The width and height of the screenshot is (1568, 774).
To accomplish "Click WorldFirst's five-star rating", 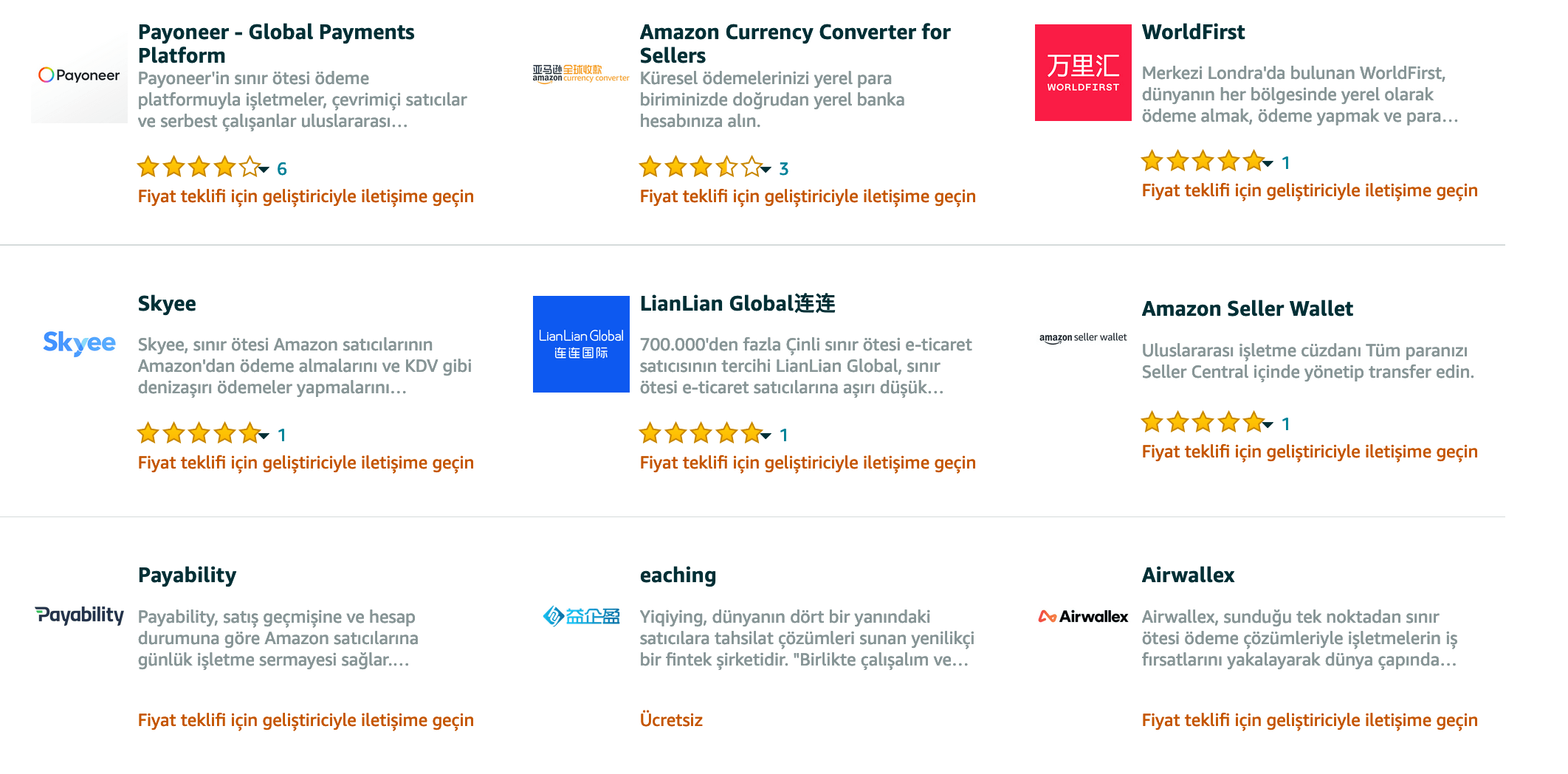I will 1202,162.
